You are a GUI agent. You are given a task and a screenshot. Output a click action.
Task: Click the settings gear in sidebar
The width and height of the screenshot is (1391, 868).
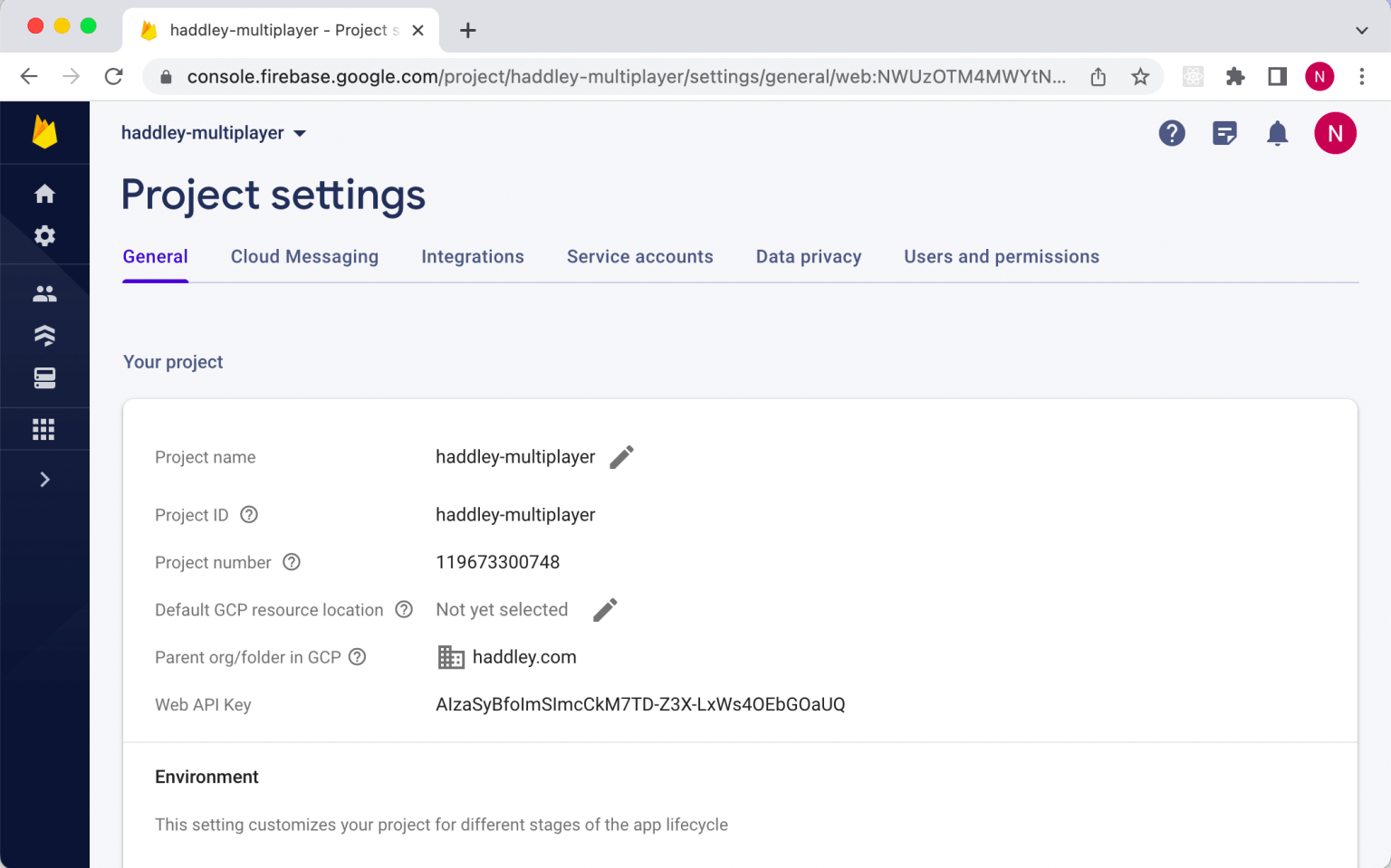(44, 236)
